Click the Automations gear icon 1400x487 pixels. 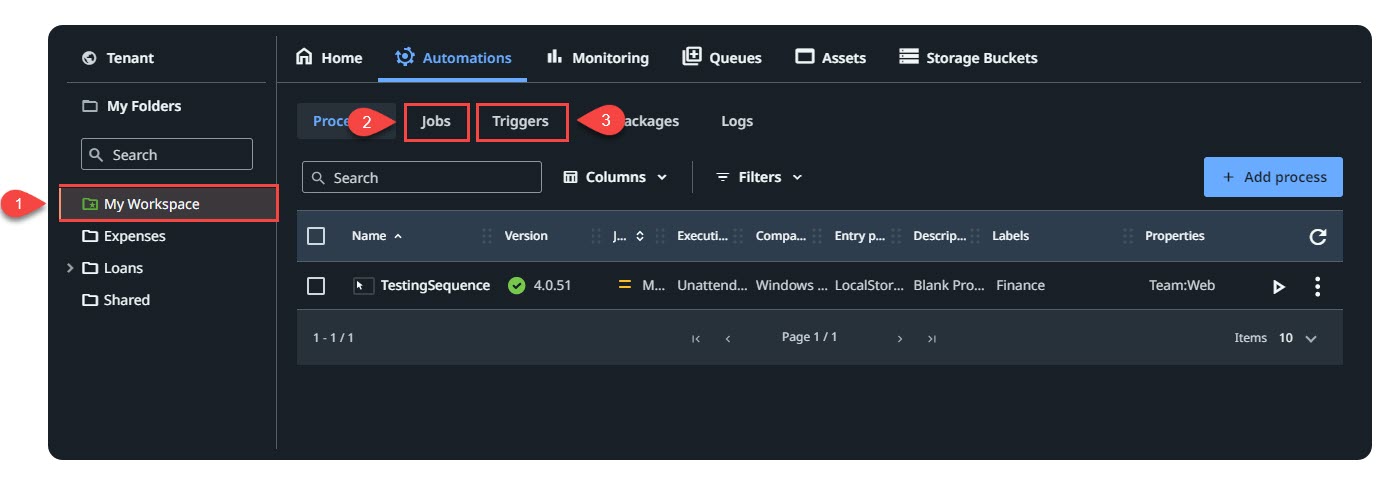point(405,57)
